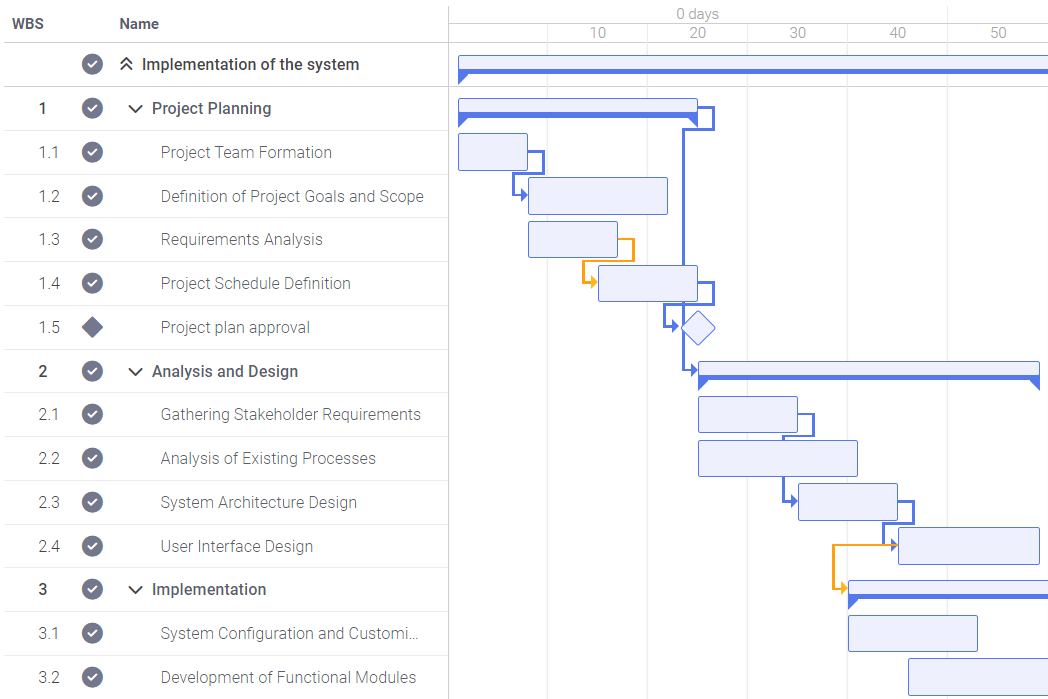Click status icon for Development of Functional Modules
This screenshot has height=699, width=1048.
point(92,677)
